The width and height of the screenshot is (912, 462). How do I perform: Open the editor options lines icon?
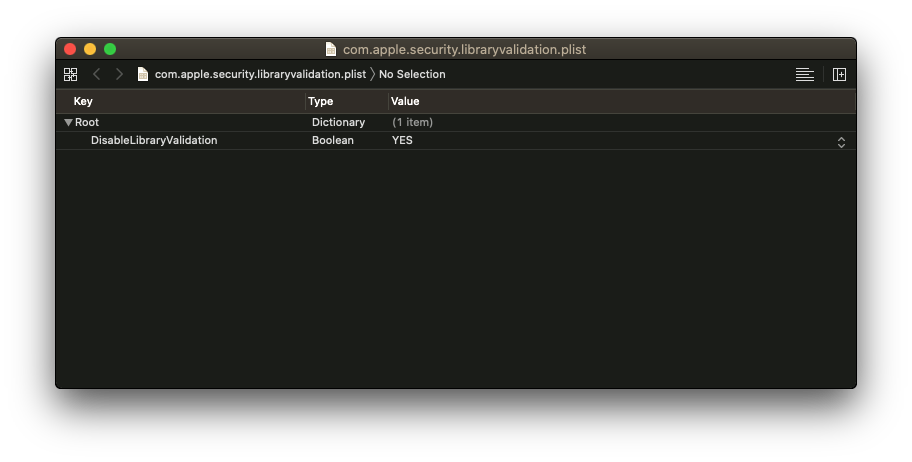804,74
